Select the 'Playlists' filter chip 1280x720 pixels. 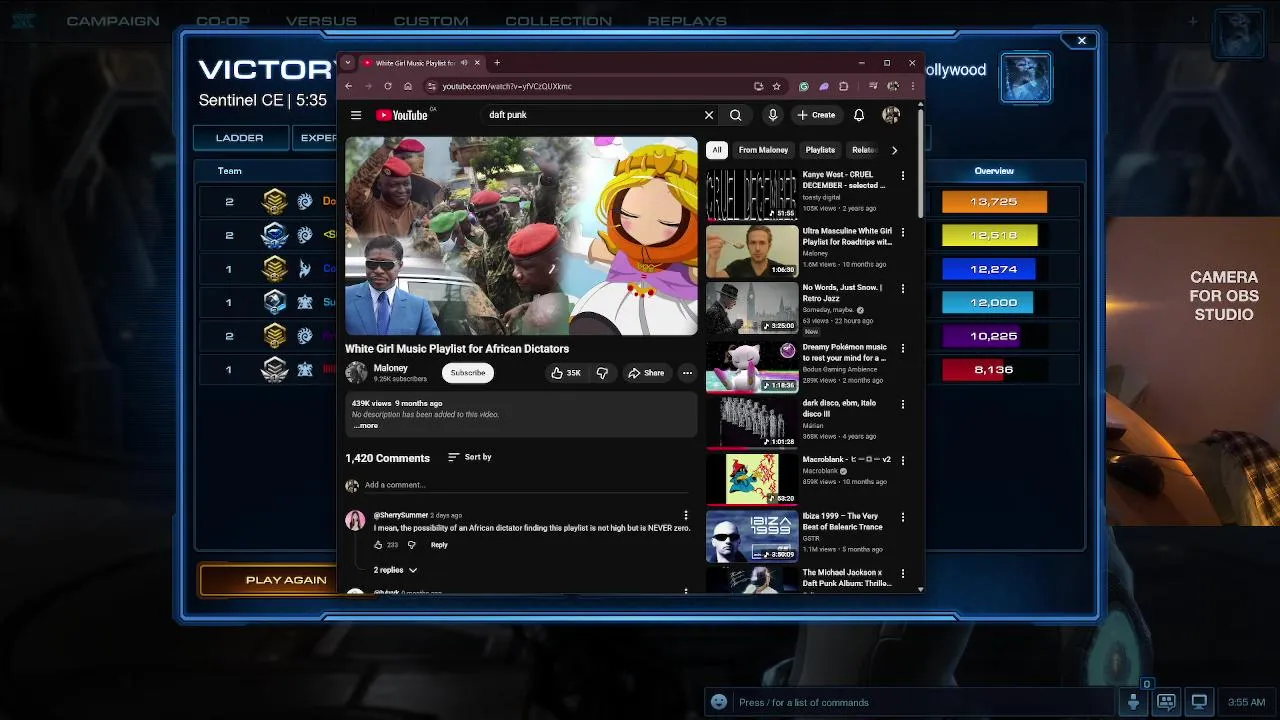pyautogui.click(x=820, y=150)
